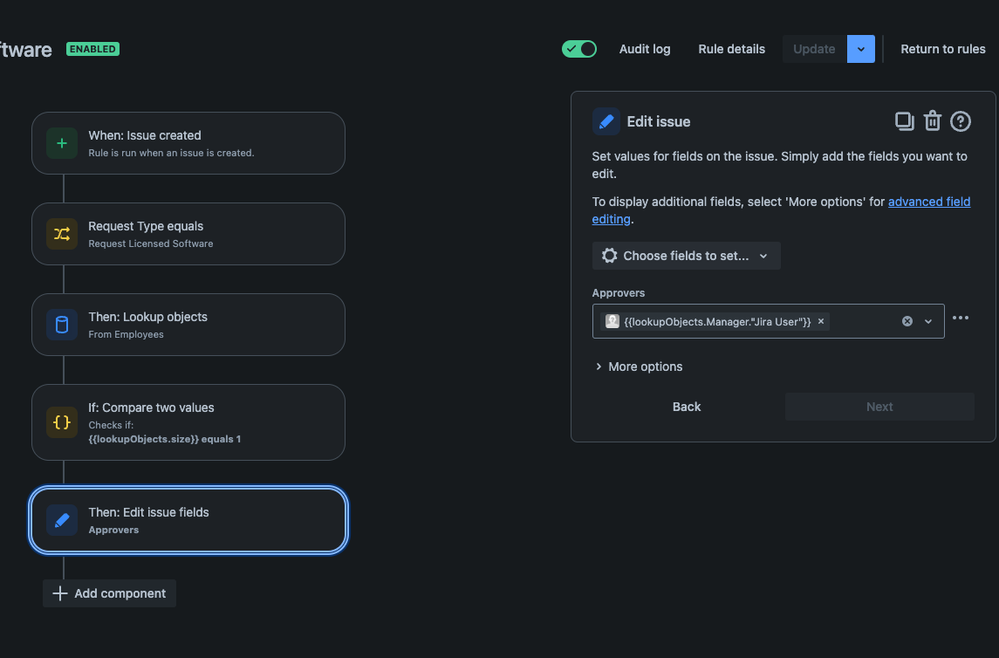Open help for Edit issue
Screen dimensions: 999x658
[x=960, y=121]
